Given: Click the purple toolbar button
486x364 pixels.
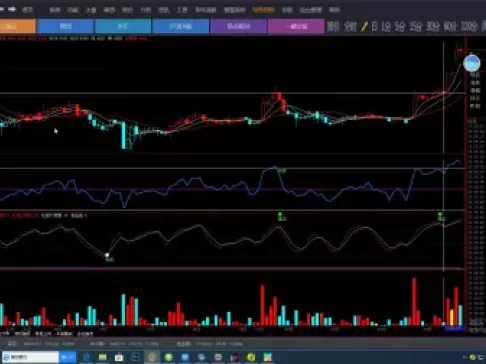Looking at the screenshot, I should pos(238,26).
